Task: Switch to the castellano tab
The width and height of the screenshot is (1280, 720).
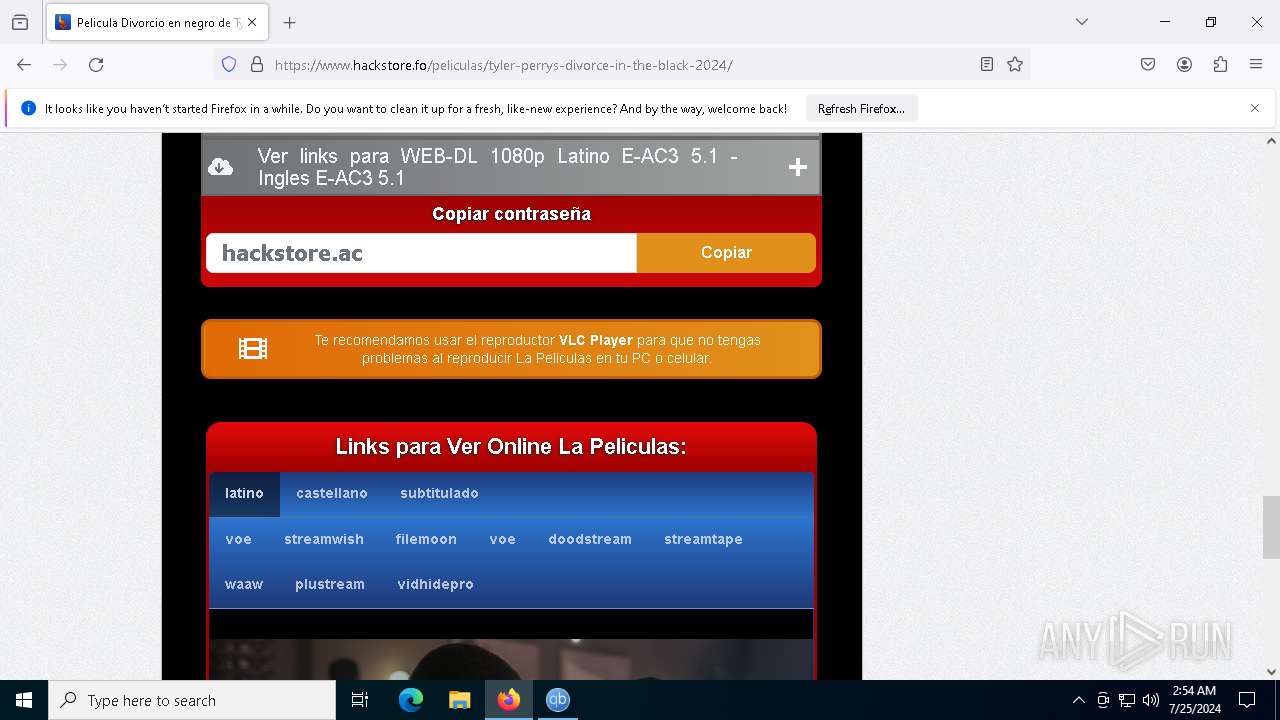Action: click(x=332, y=494)
